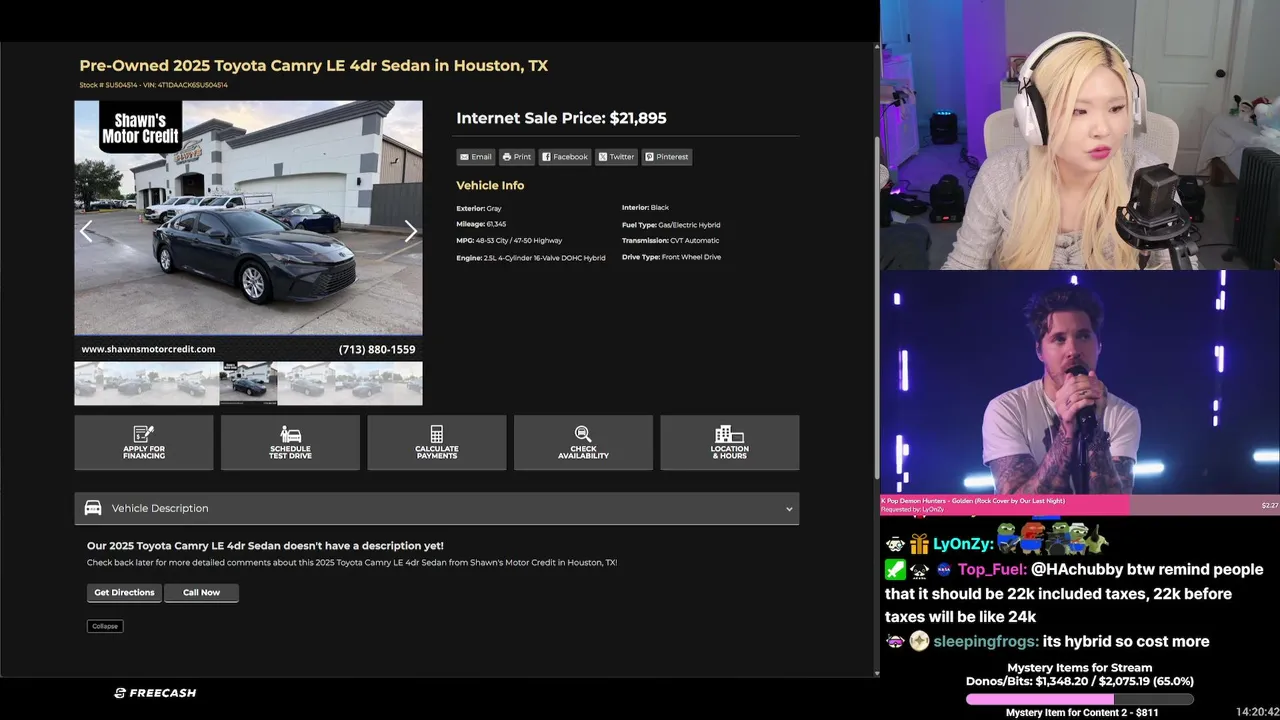Click the song request pink progress bar
Screen dimensions: 1280x720
click(1004, 505)
